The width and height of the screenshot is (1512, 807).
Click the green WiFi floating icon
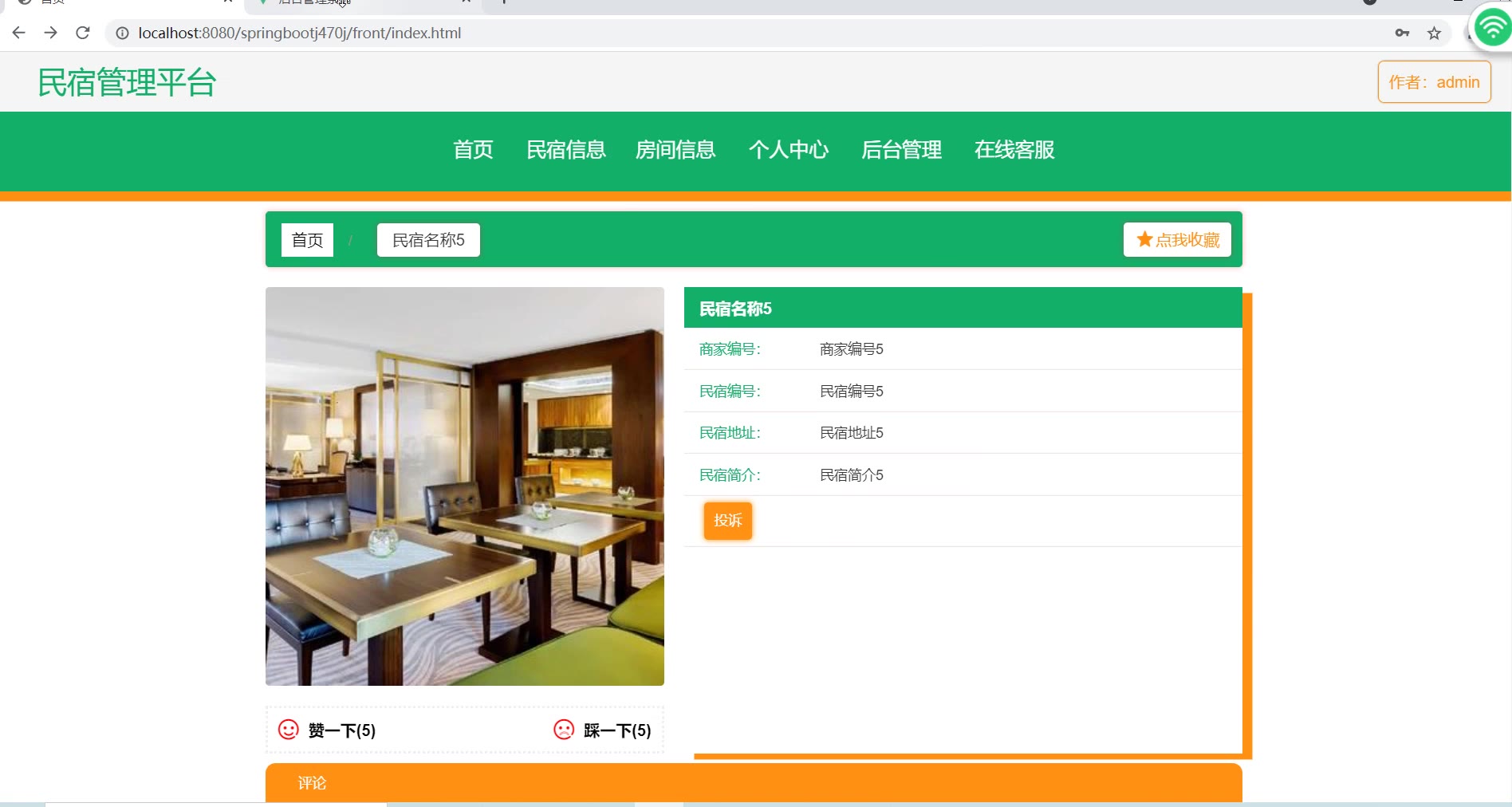pos(1492,29)
